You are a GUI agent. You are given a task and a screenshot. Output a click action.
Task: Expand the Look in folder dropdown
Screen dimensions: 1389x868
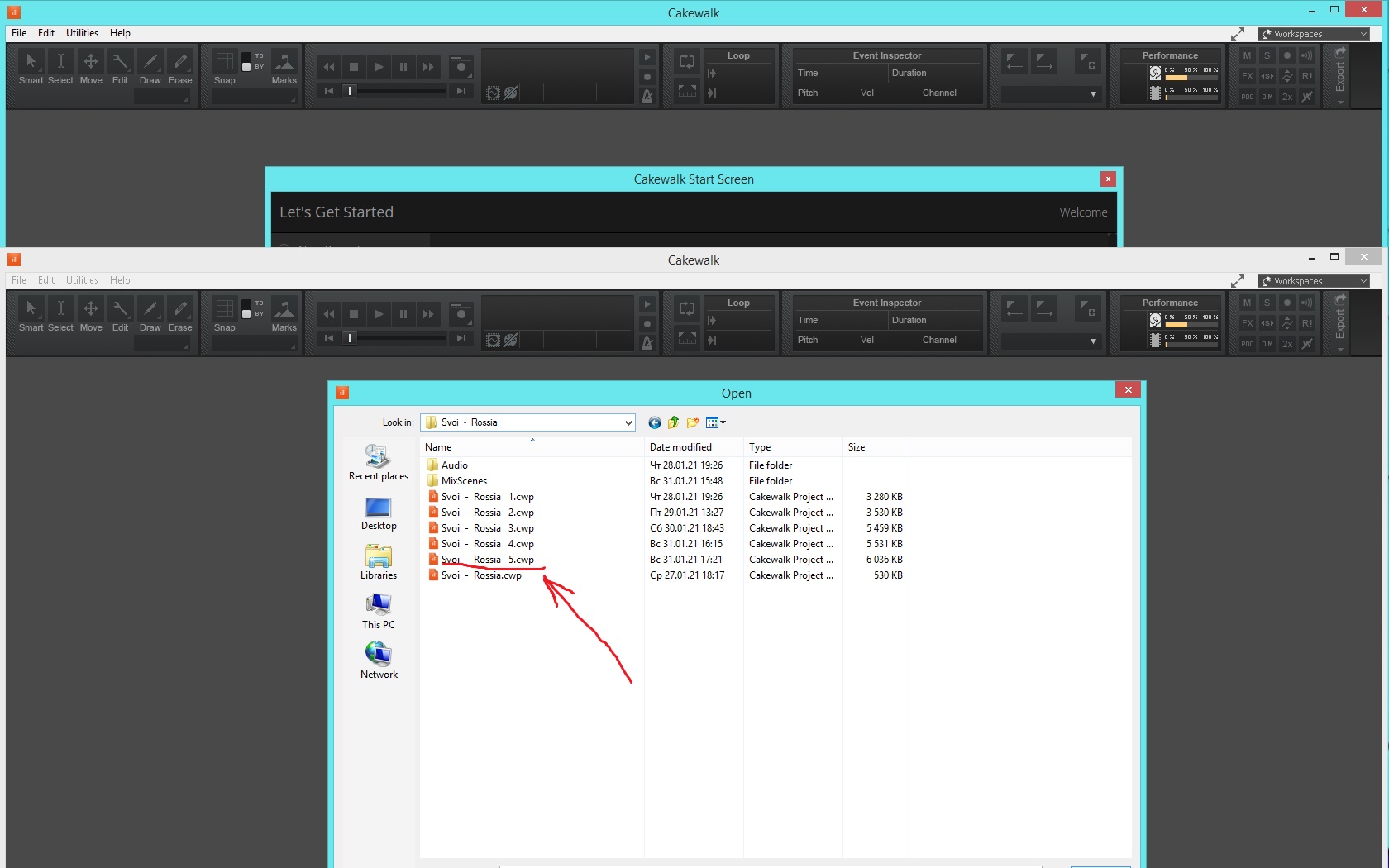(x=628, y=422)
